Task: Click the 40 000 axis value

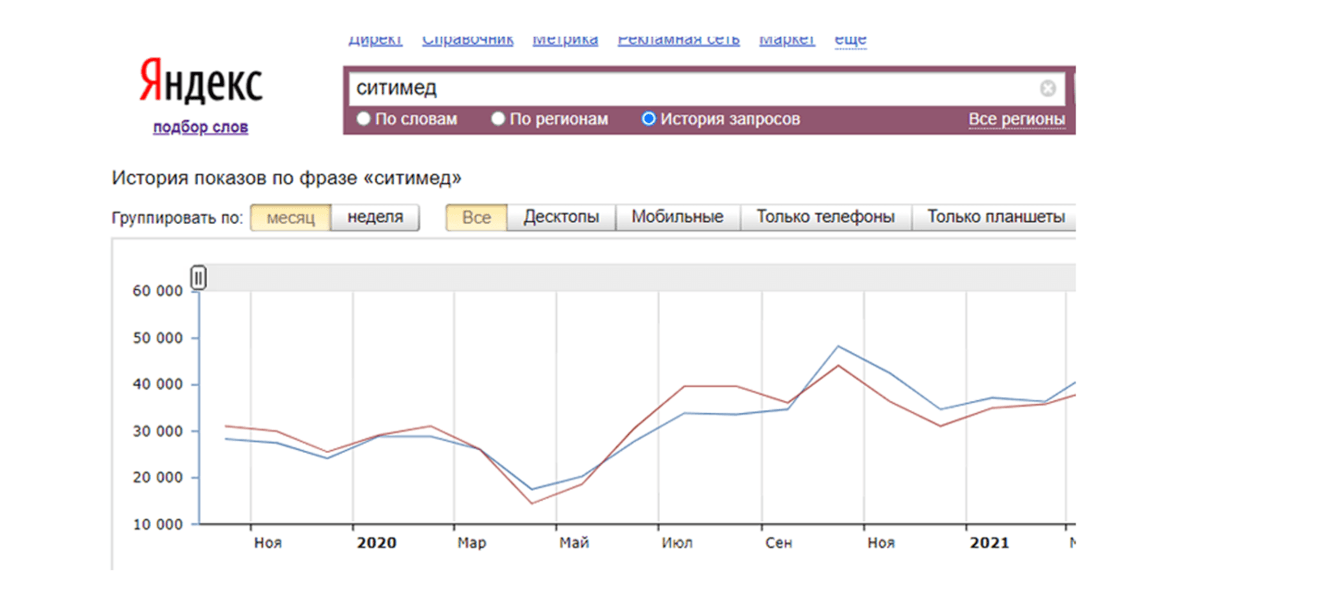Action: [158, 385]
